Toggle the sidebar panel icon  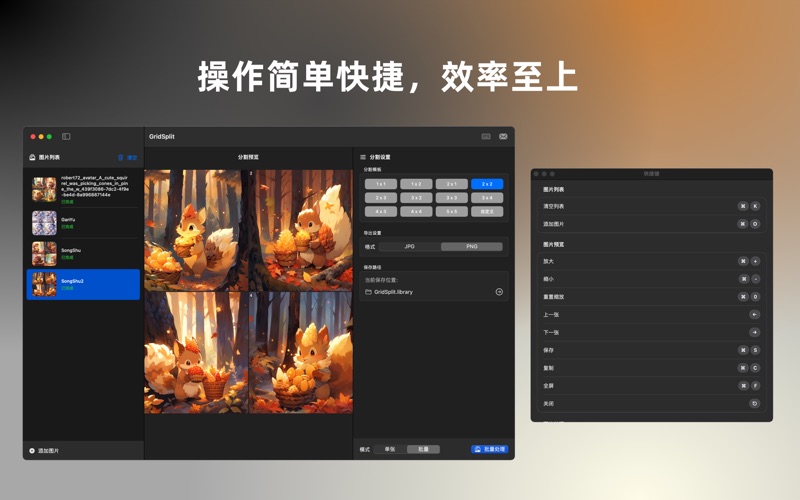[x=66, y=136]
